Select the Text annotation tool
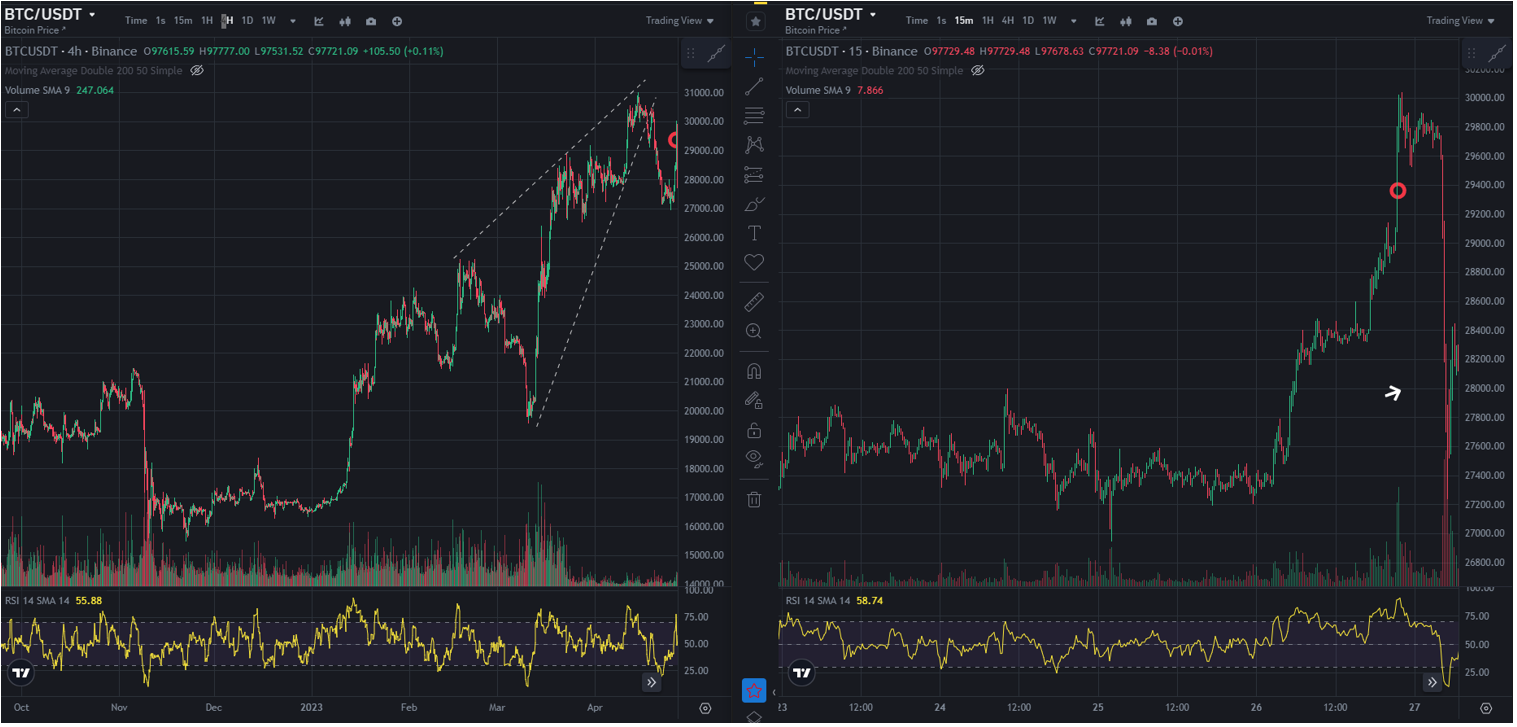This screenshot has width=1517, height=727. point(754,233)
